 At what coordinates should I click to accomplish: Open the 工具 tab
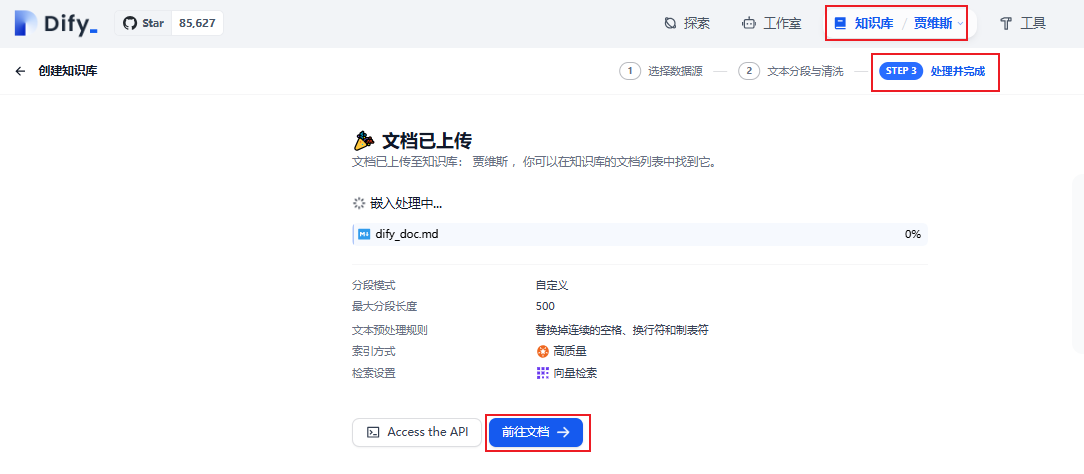pos(1023,23)
